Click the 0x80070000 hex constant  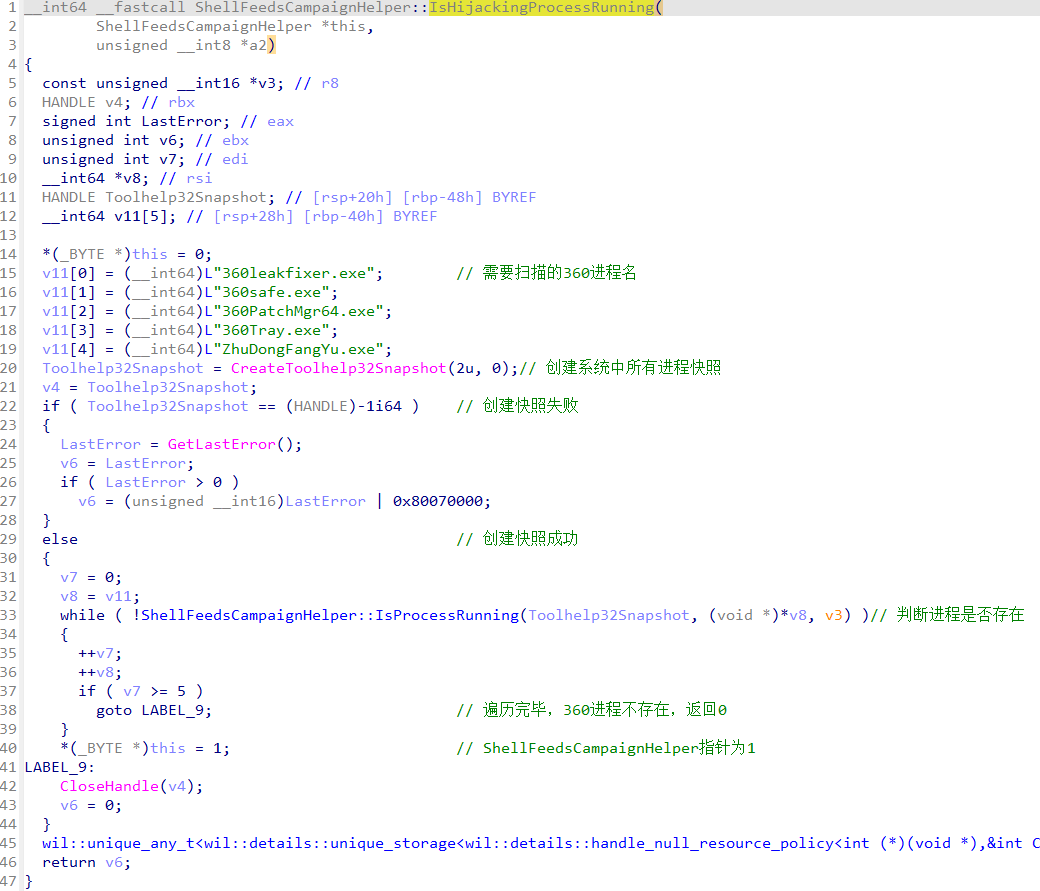[x=439, y=501]
